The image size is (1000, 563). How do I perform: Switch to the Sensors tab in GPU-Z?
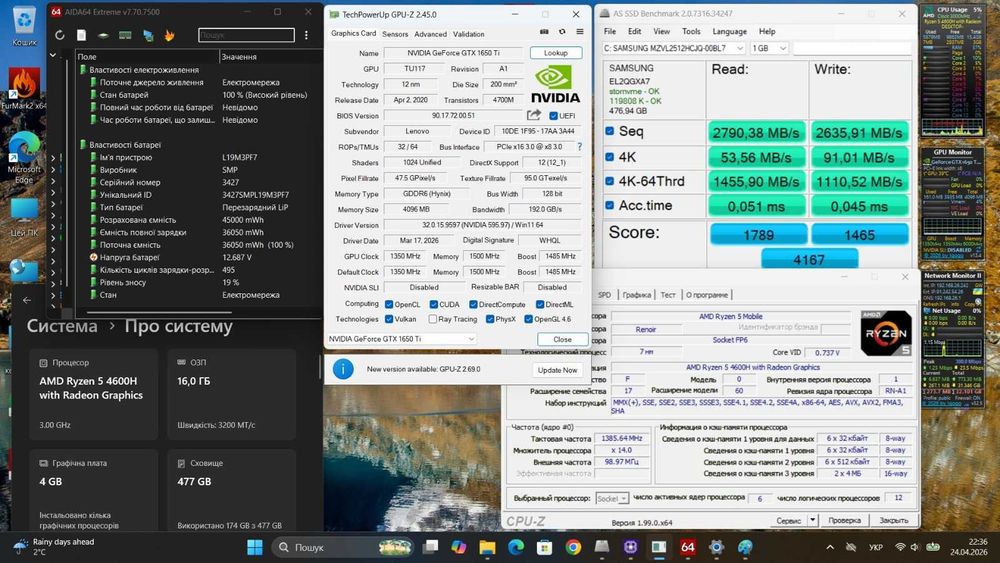395,34
